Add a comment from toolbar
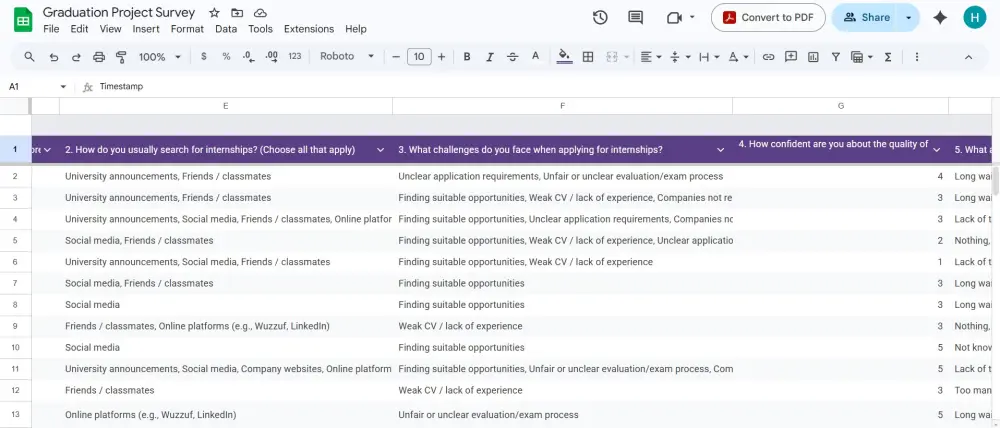Image resolution: width=1000 pixels, height=428 pixels. (x=791, y=57)
